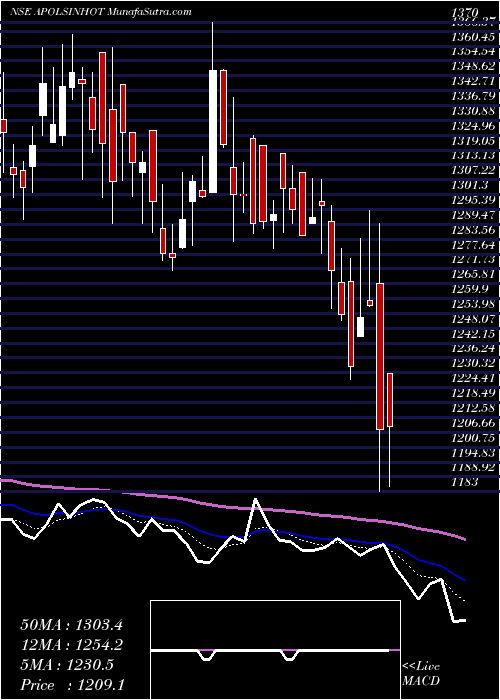Click the 1360.45 price axis label

click(x=474, y=37)
